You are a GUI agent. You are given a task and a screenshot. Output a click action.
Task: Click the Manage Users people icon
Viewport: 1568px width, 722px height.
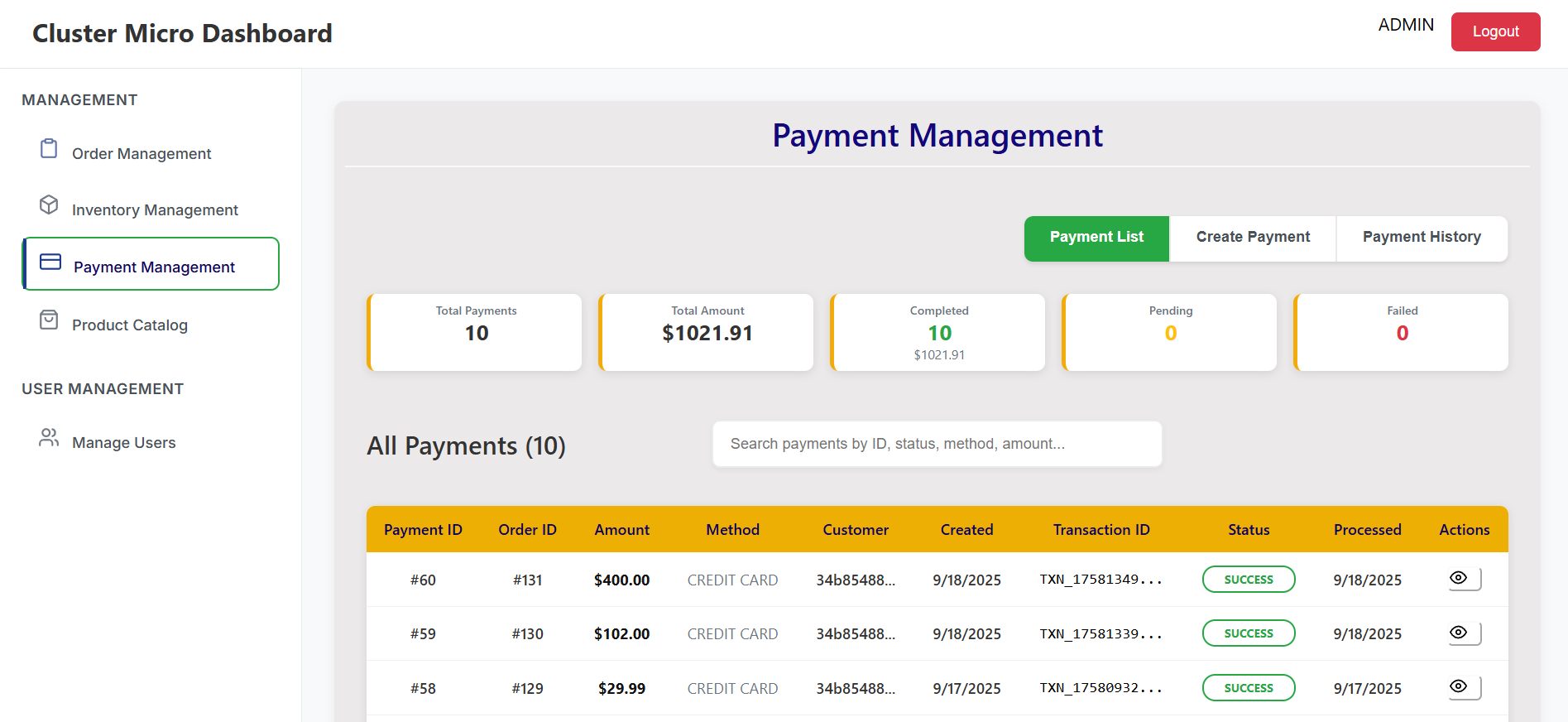point(49,438)
